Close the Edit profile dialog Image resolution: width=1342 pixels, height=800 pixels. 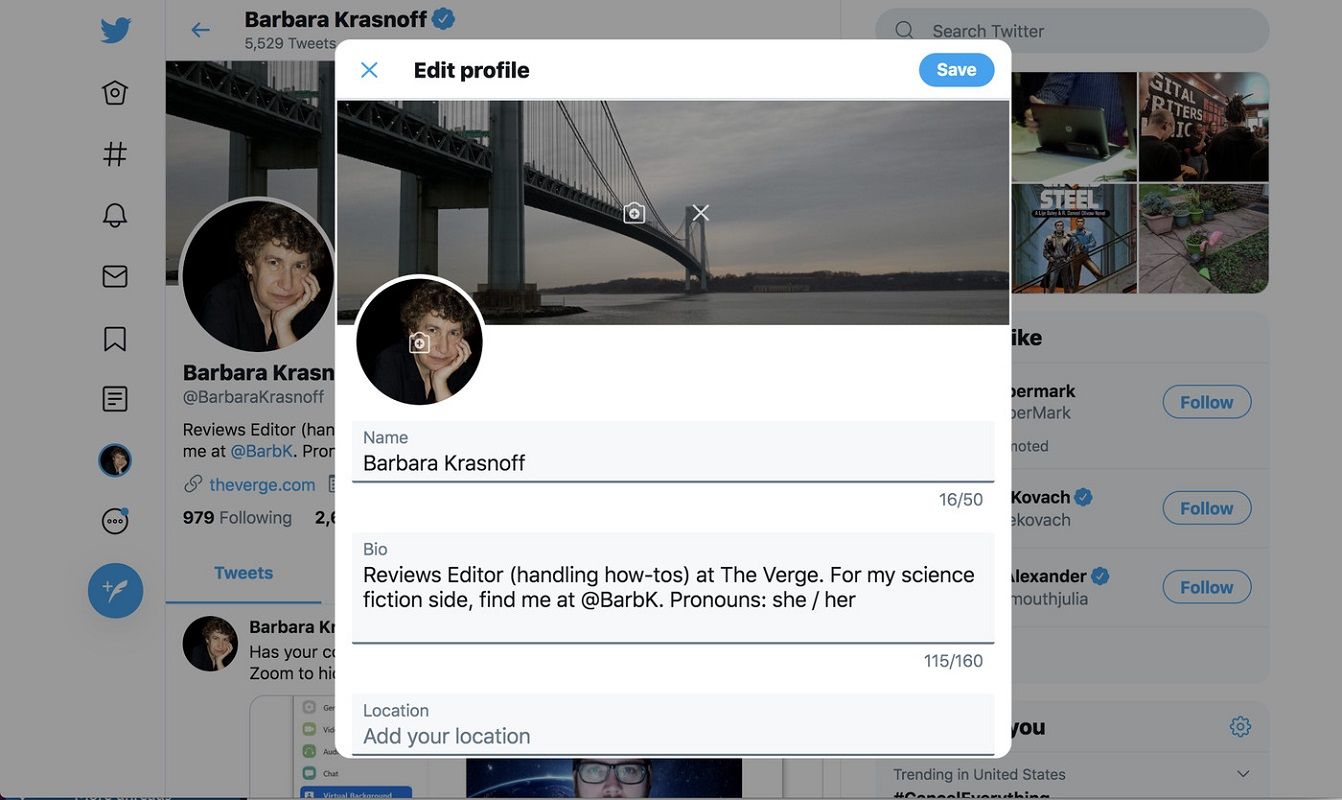[x=369, y=70]
